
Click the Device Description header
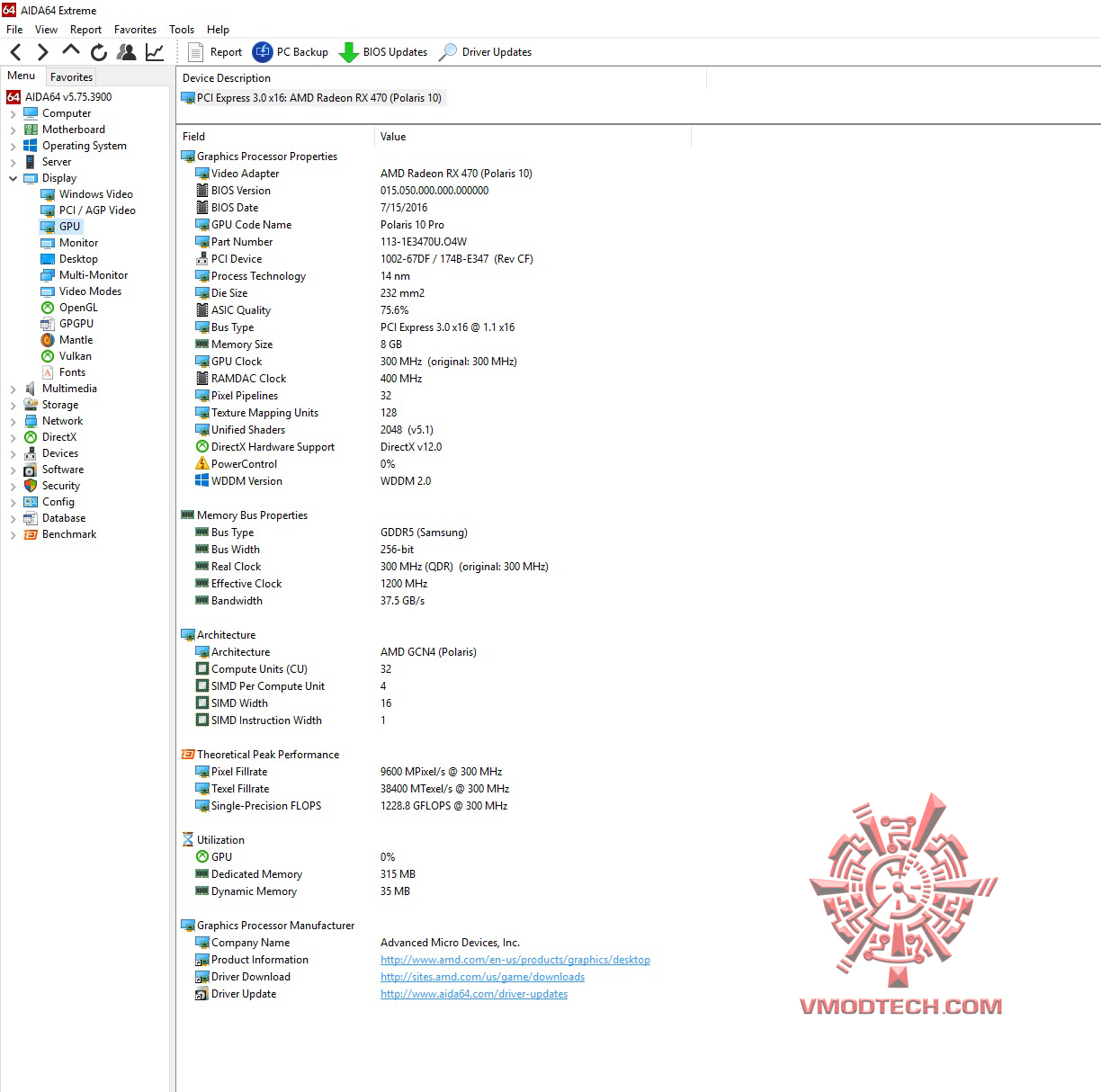click(441, 78)
